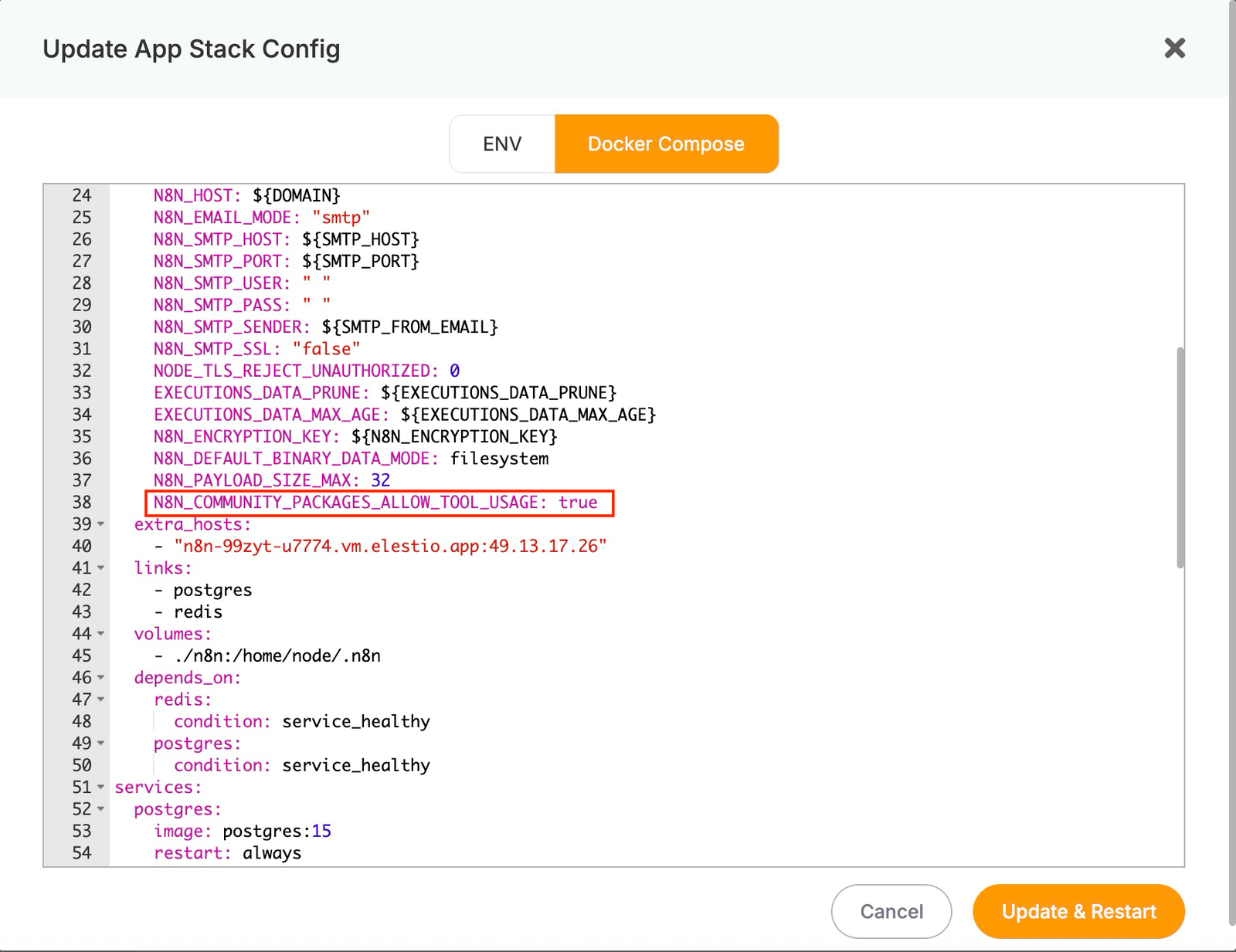Collapse the links block
Screen dimensions: 1236x952
pos(100,569)
